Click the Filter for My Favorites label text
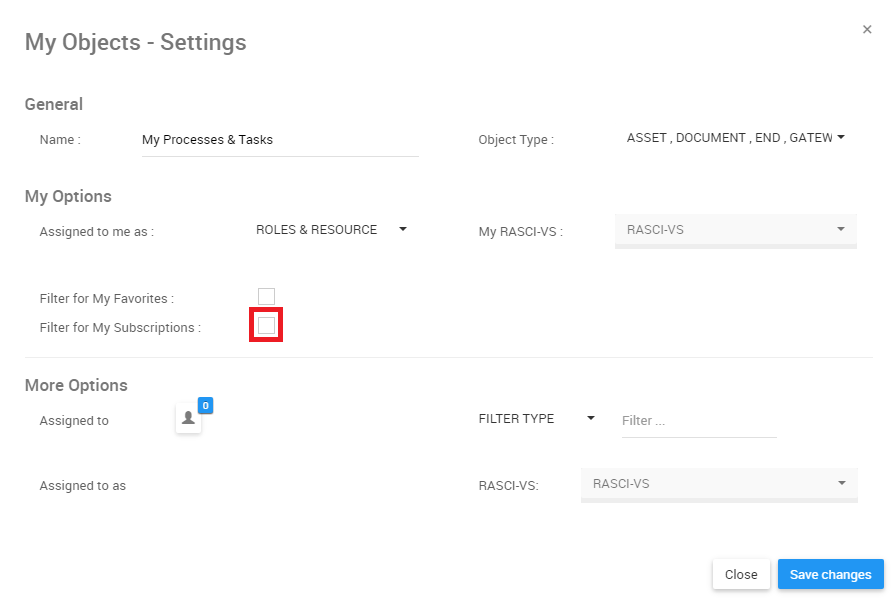This screenshot has width=896, height=601. coord(107,298)
